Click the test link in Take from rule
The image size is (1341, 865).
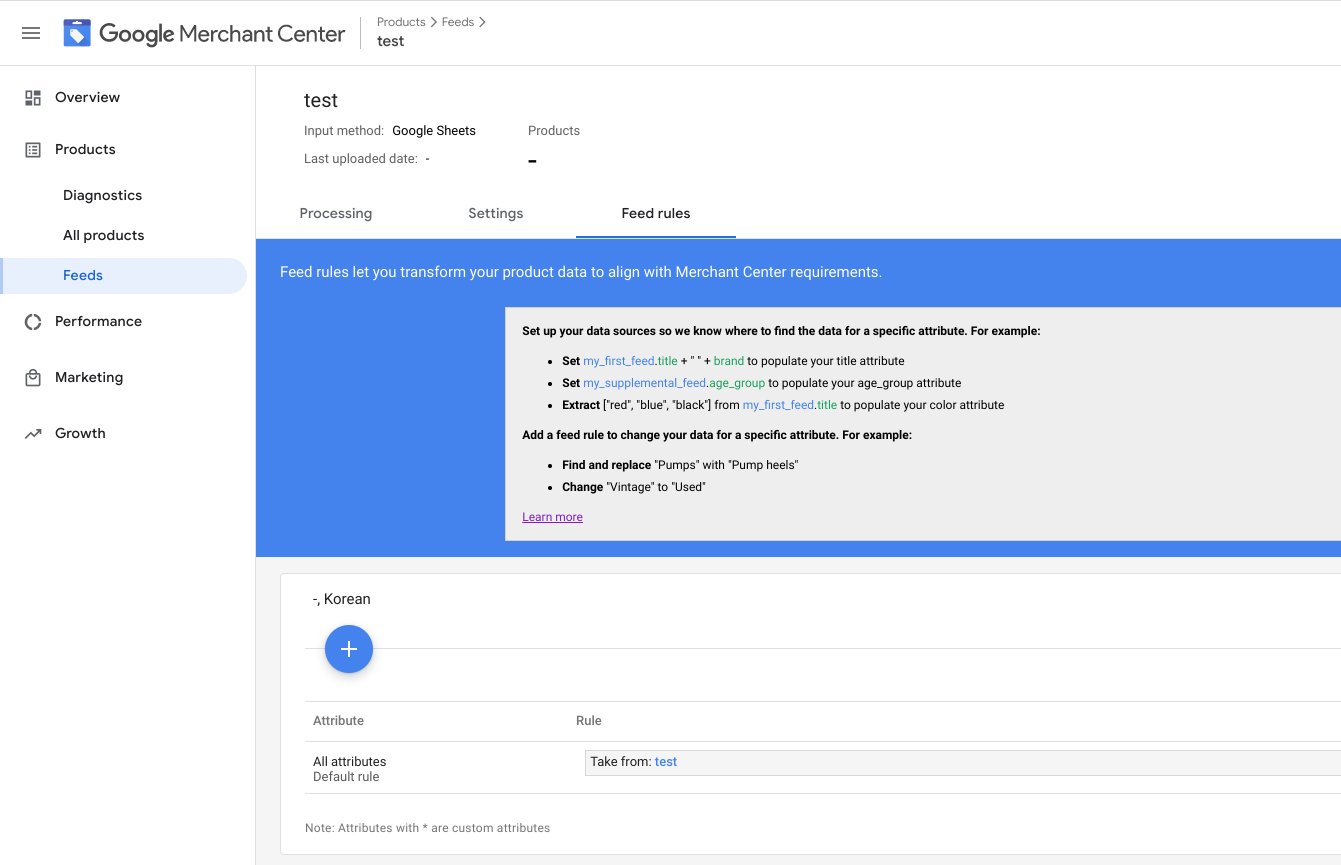point(666,762)
